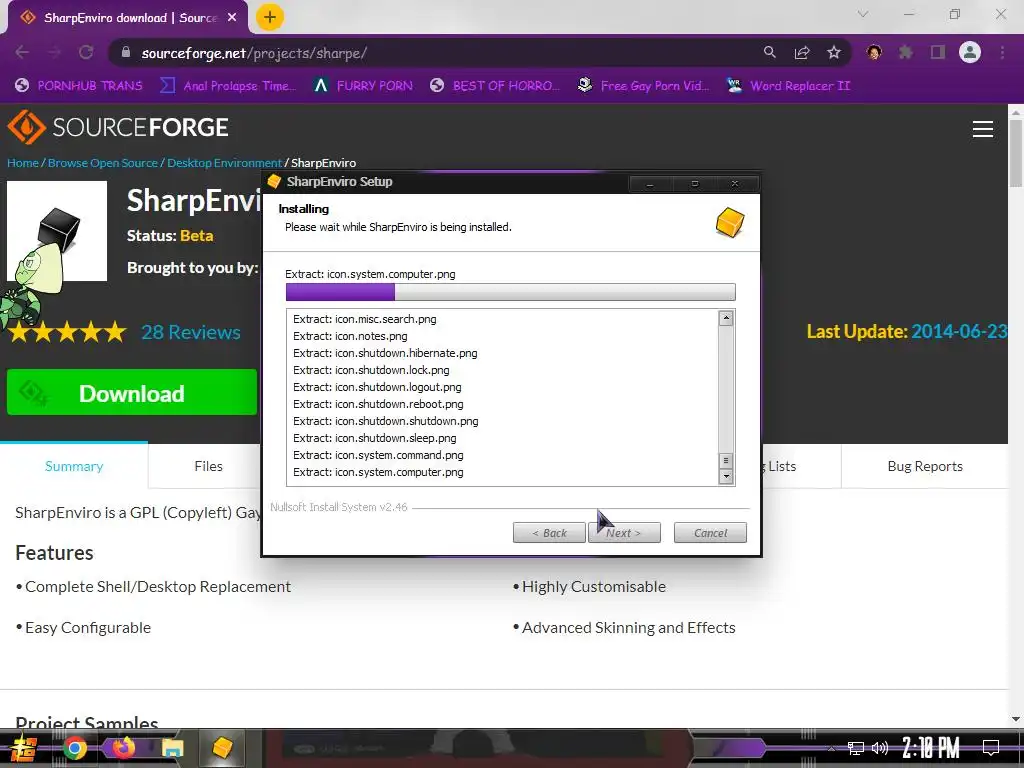Open the 28 Reviews link
Viewport: 1024px width, 768px height.
tap(191, 332)
